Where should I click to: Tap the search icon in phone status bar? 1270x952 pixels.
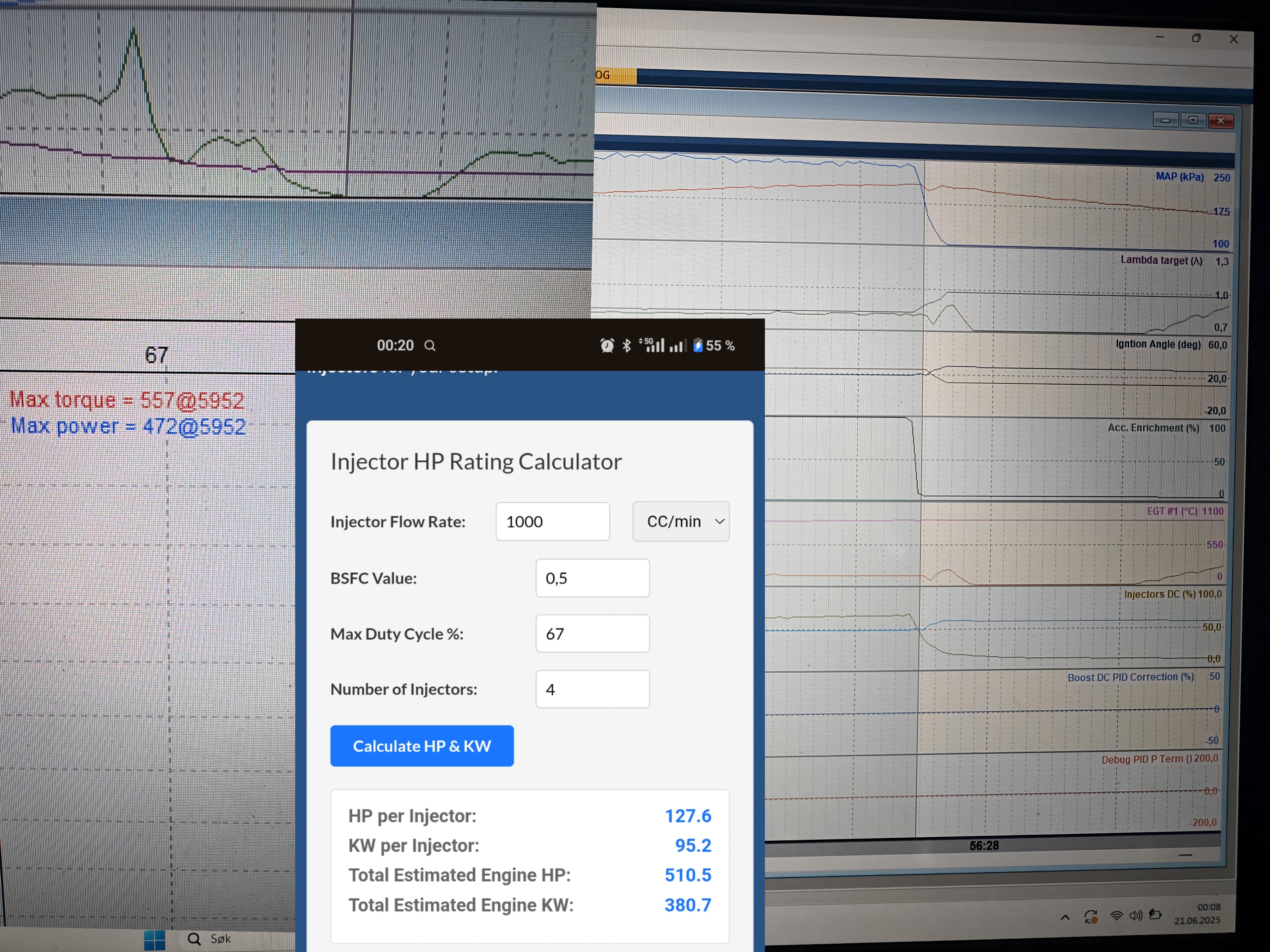(429, 346)
